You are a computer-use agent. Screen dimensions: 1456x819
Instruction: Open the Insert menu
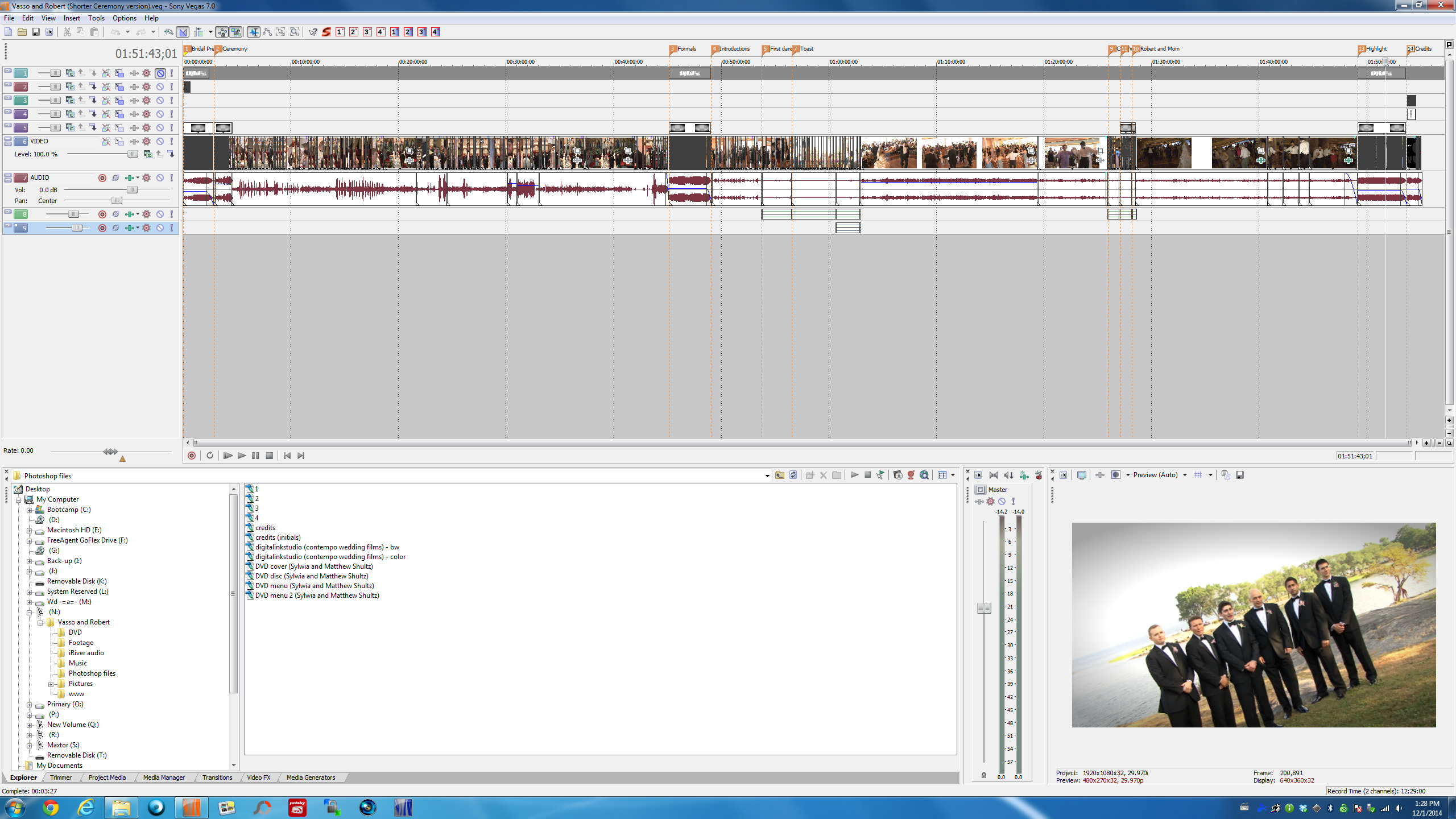pyautogui.click(x=71, y=18)
